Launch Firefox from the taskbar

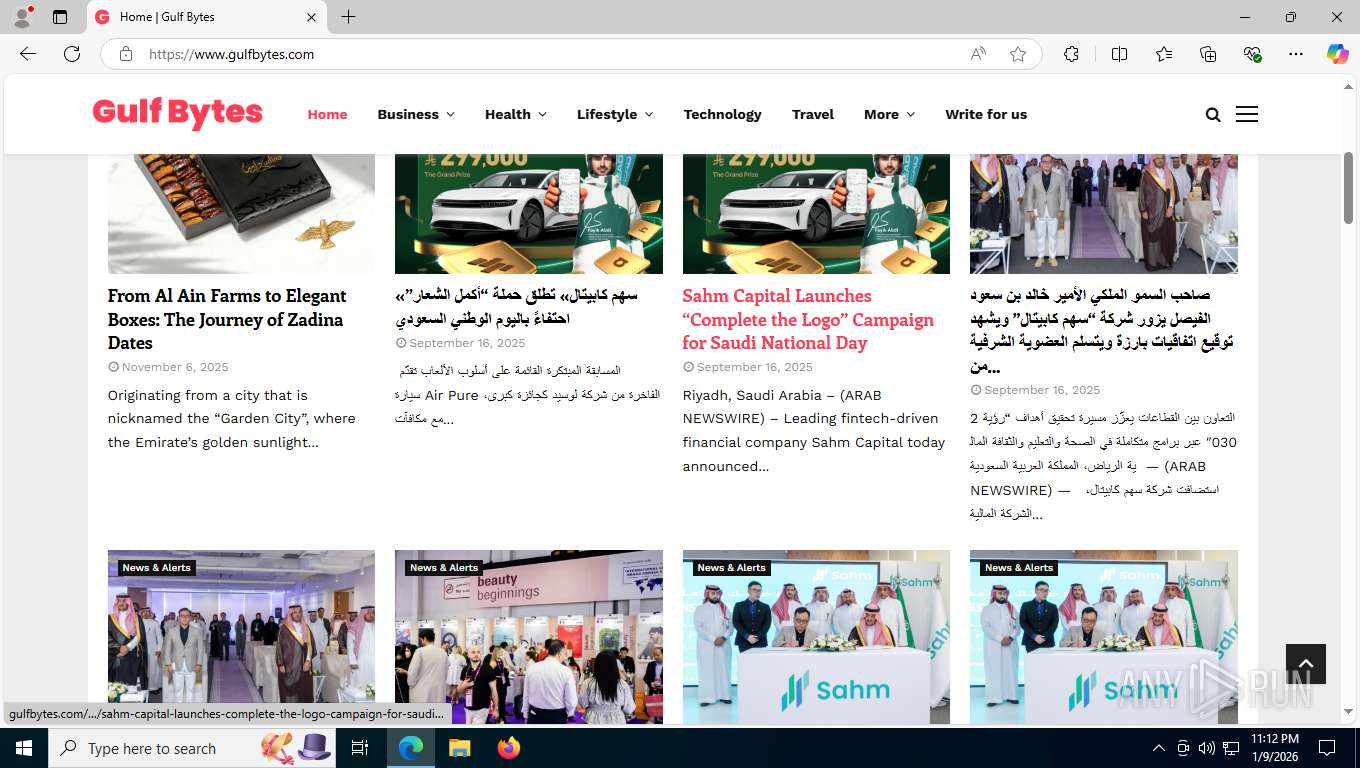[x=509, y=748]
